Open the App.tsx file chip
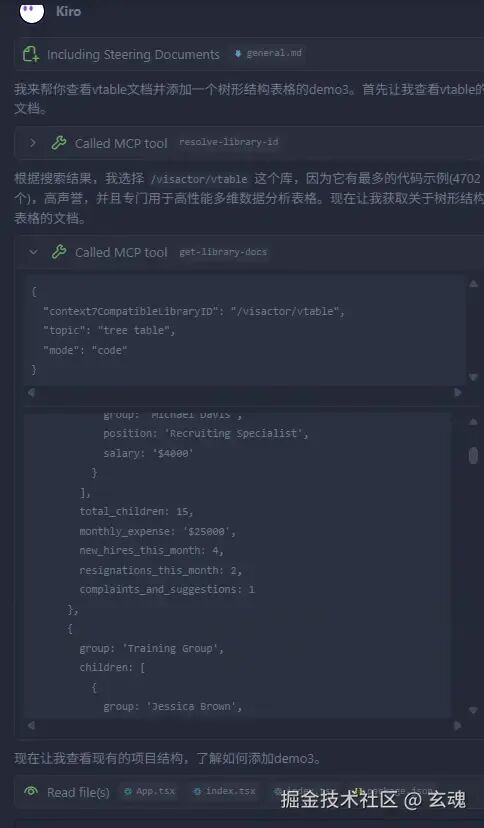This screenshot has width=484, height=828. (149, 791)
